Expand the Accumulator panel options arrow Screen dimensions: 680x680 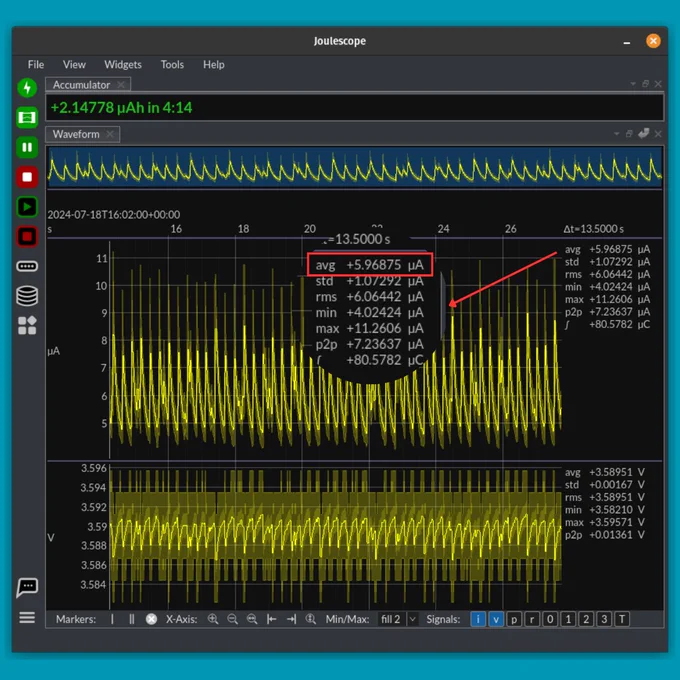click(x=633, y=84)
